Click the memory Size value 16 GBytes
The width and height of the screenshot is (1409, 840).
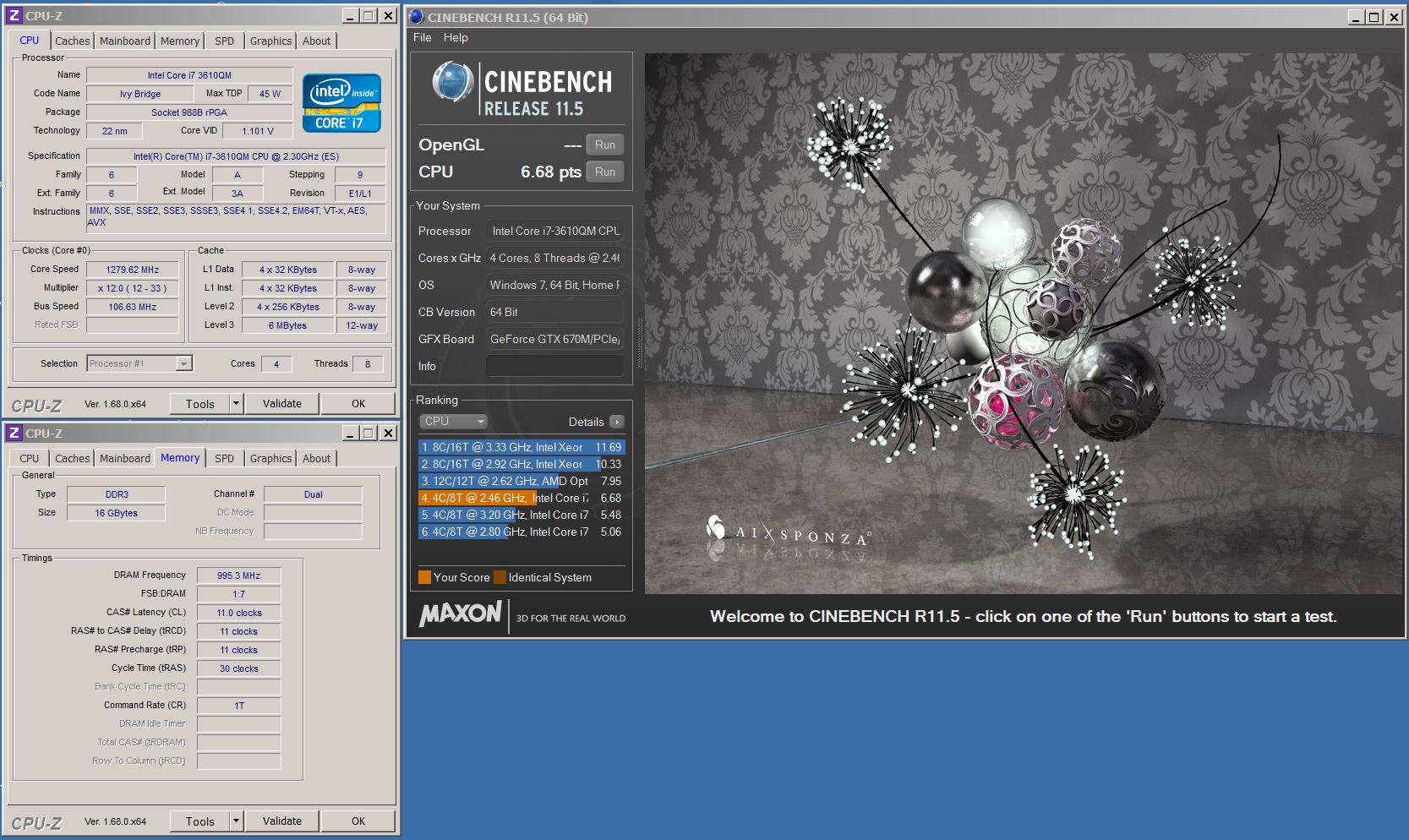click(x=117, y=513)
